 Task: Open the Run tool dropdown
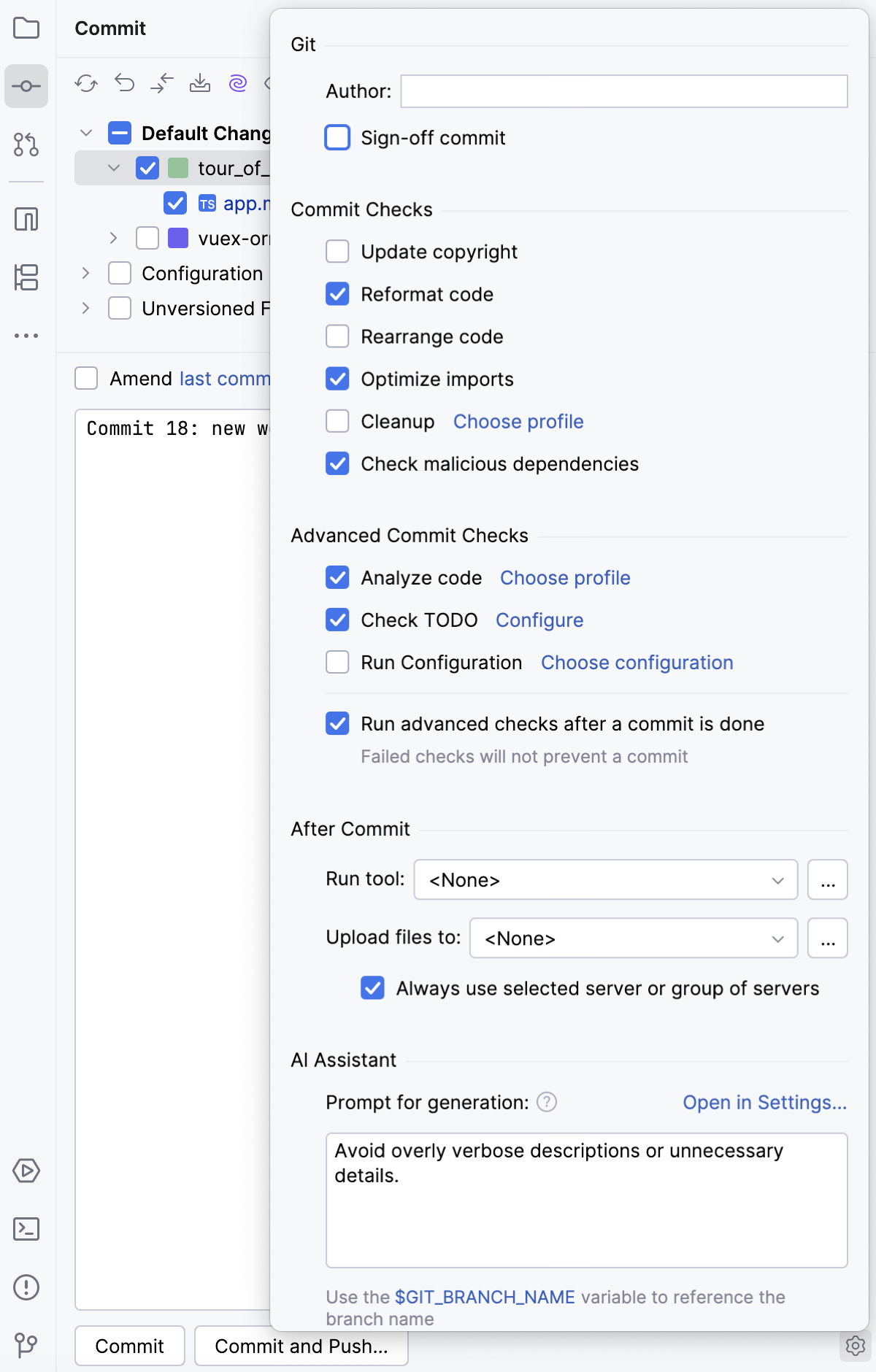coord(606,879)
